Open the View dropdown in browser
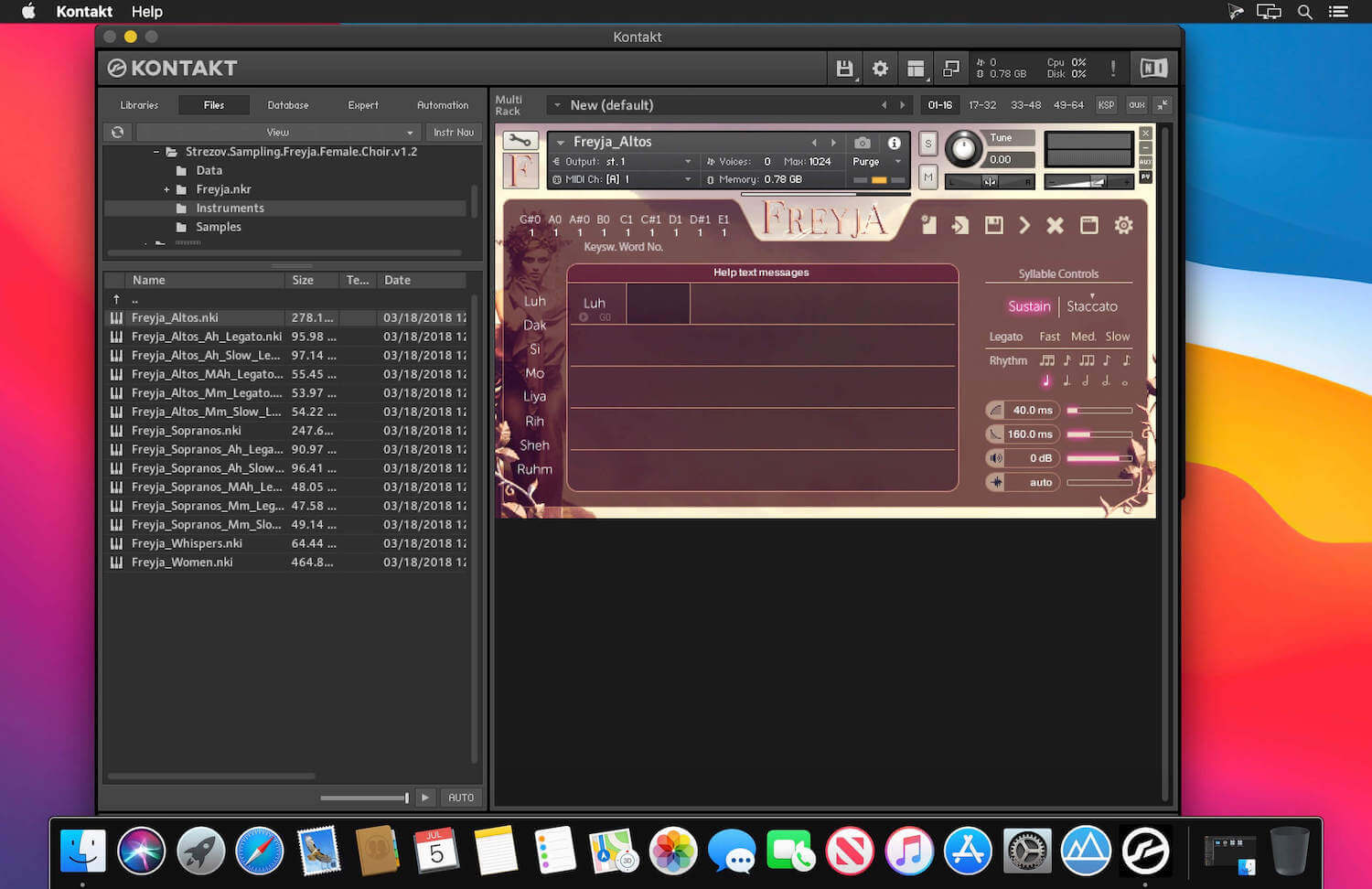Viewport: 1372px width, 889px height. click(277, 133)
